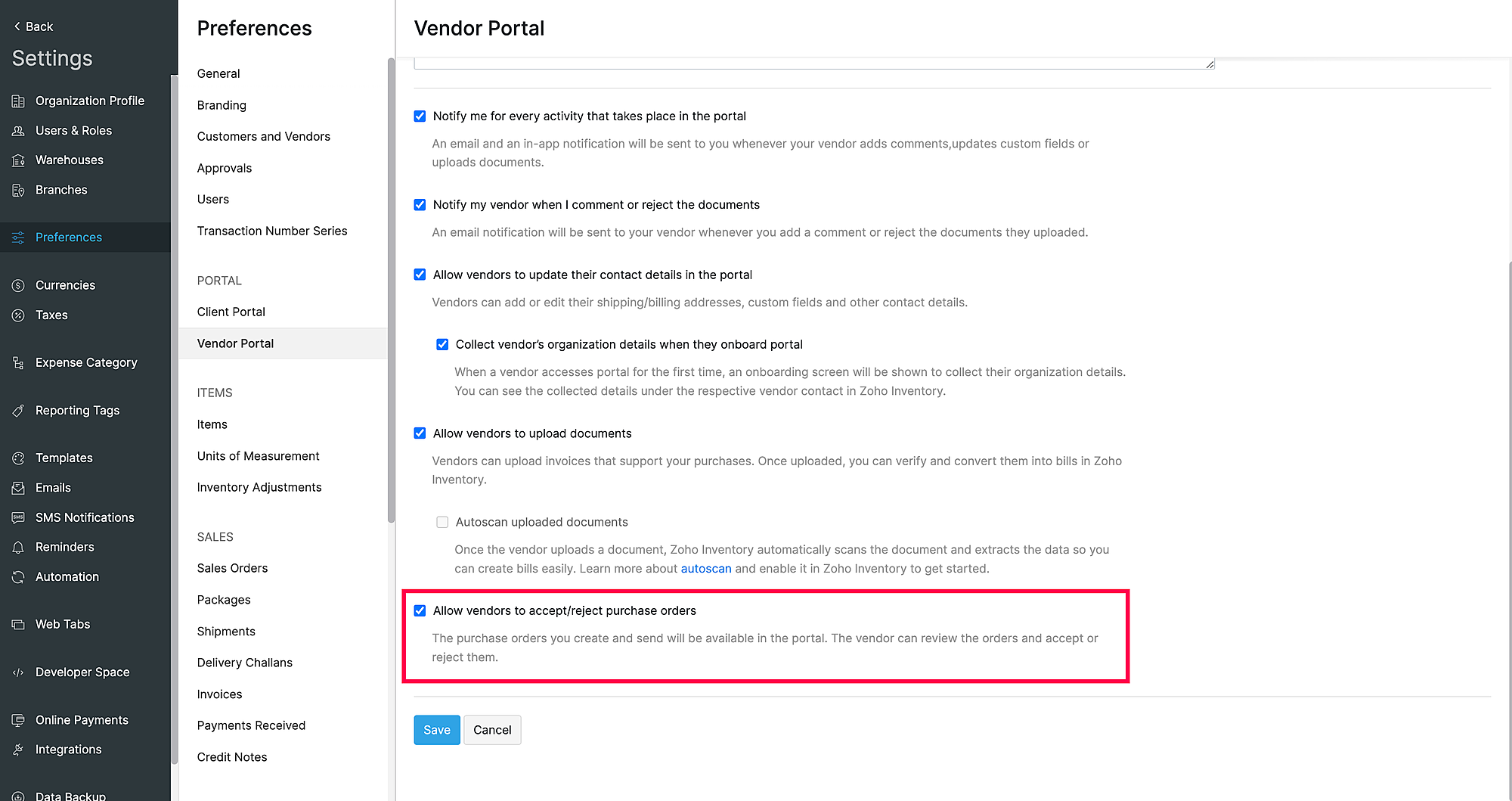
Task: Open Reporting Tags settings
Action: pos(77,410)
